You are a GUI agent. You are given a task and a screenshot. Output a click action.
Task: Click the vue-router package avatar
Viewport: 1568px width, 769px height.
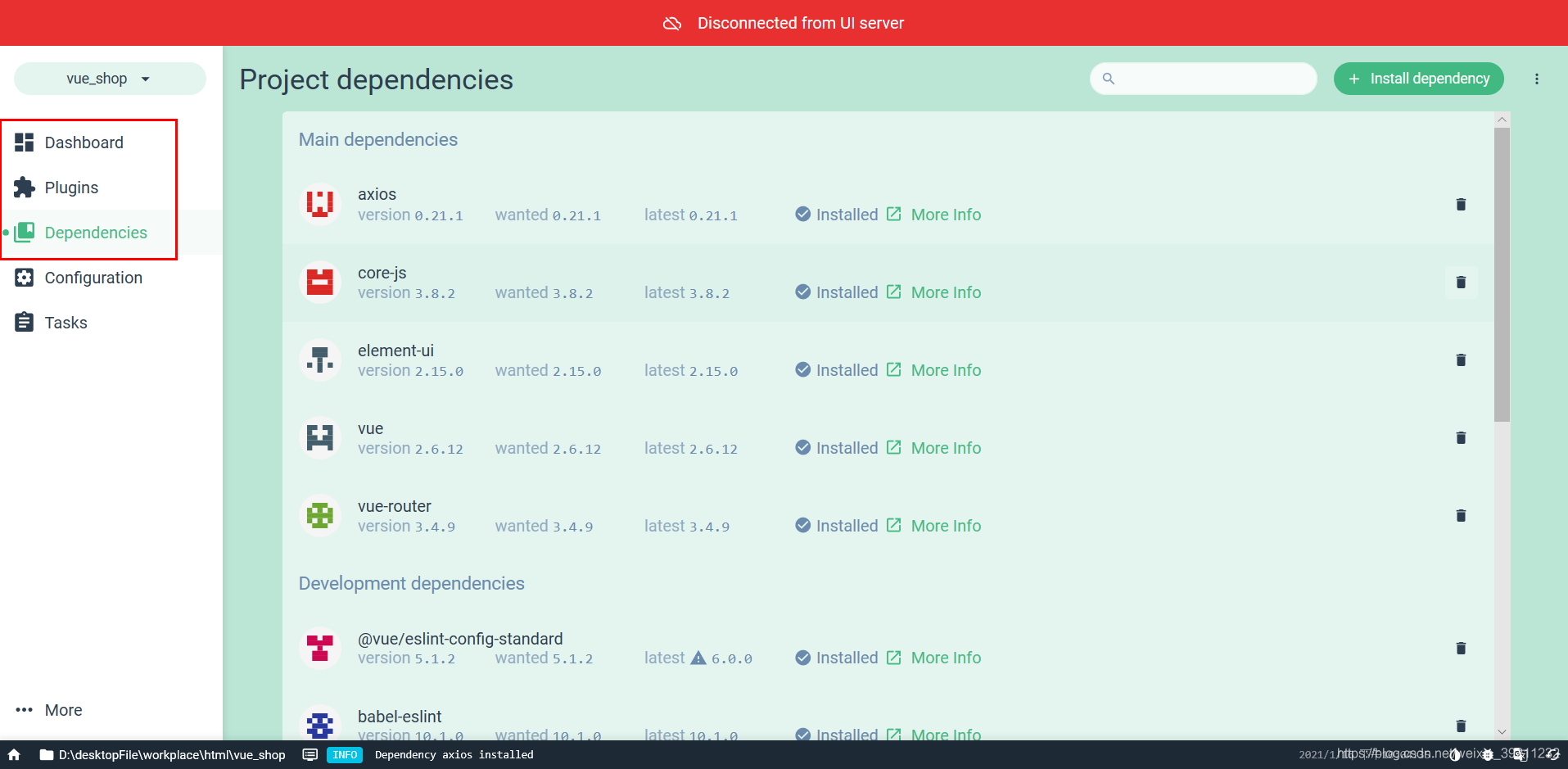coord(320,515)
